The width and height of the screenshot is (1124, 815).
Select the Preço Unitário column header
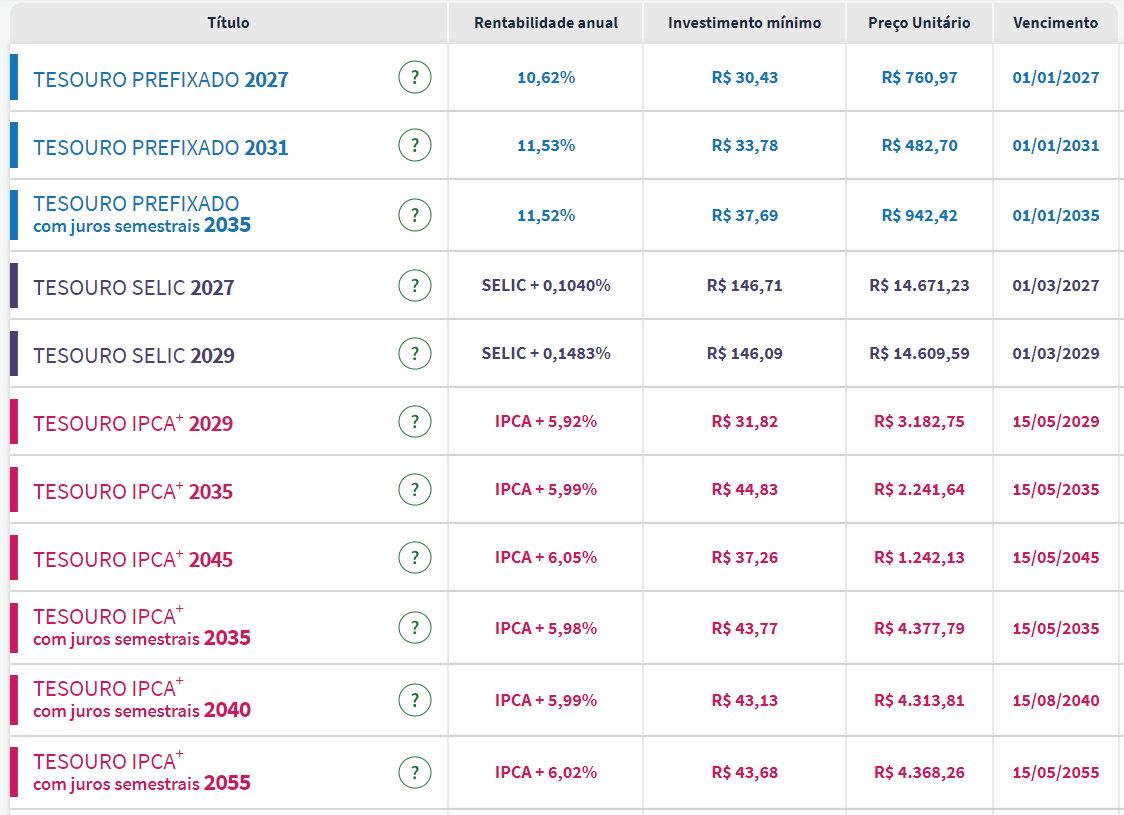[x=919, y=22]
